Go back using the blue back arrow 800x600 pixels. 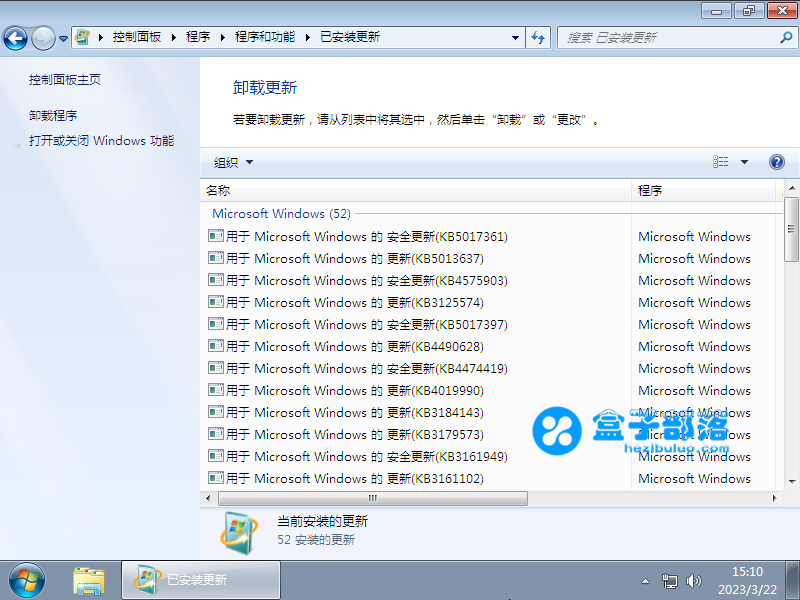coord(15,38)
